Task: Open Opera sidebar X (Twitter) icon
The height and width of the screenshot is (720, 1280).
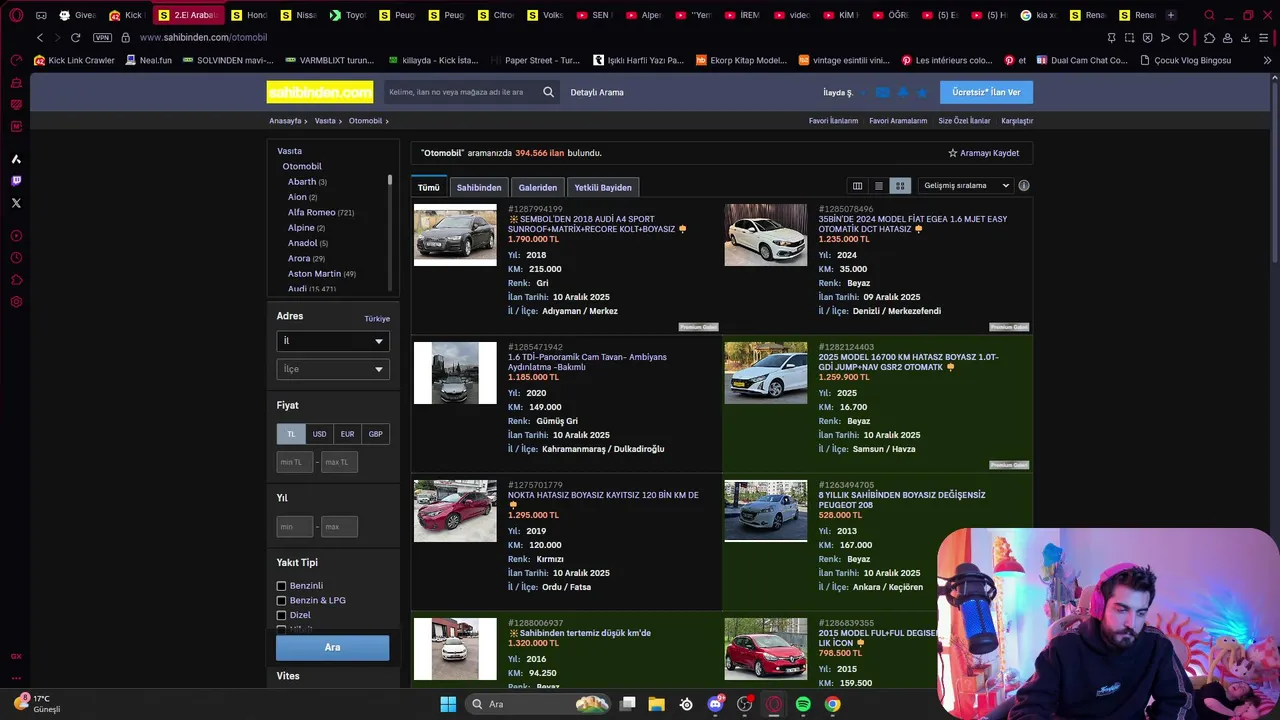Action: (x=16, y=203)
